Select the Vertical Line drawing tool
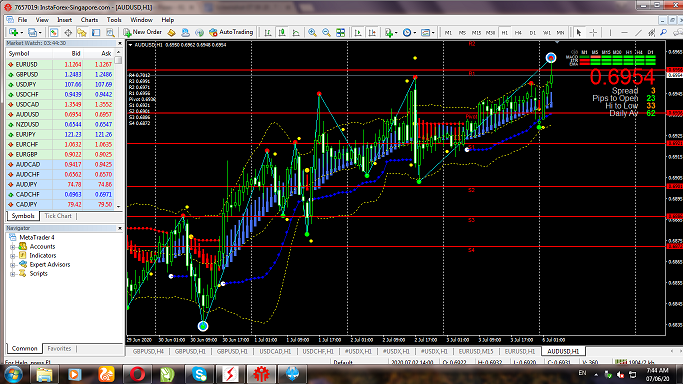The width and height of the screenshot is (683, 384). pos(610,32)
